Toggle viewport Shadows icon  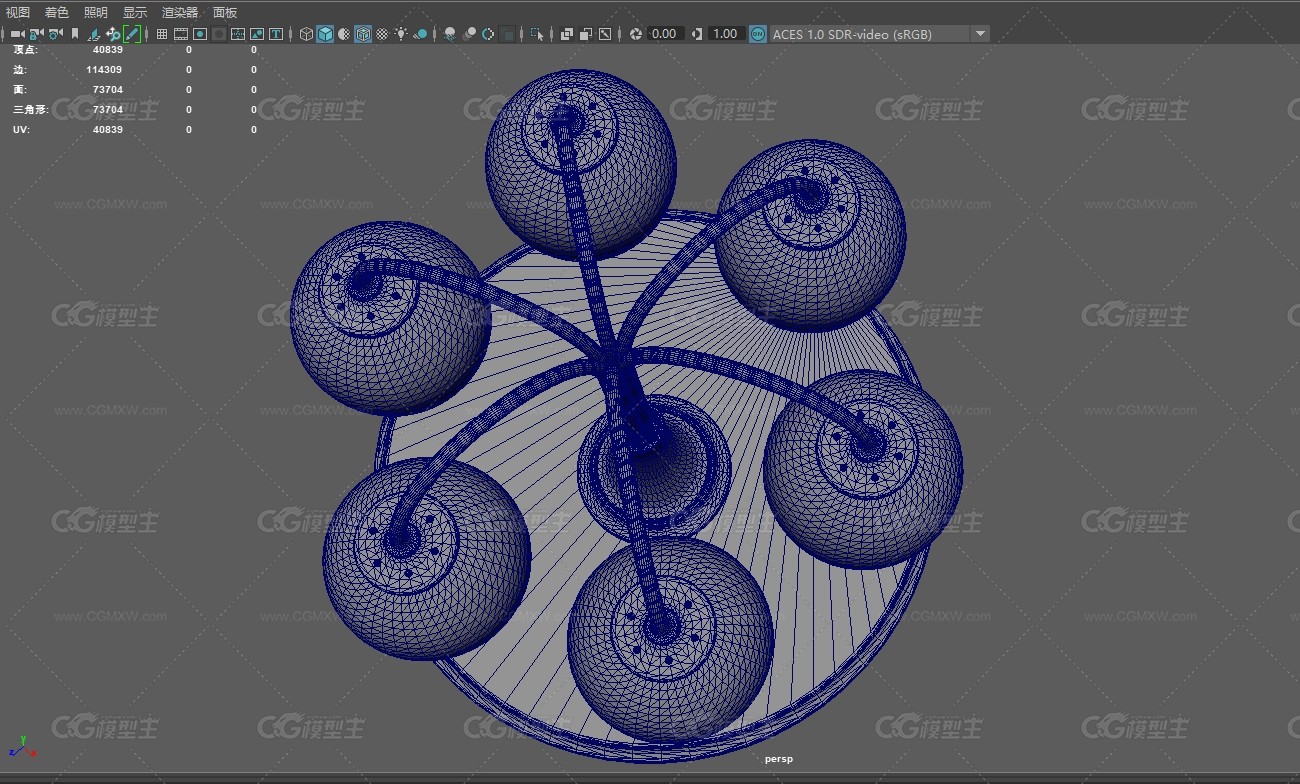tap(421, 34)
